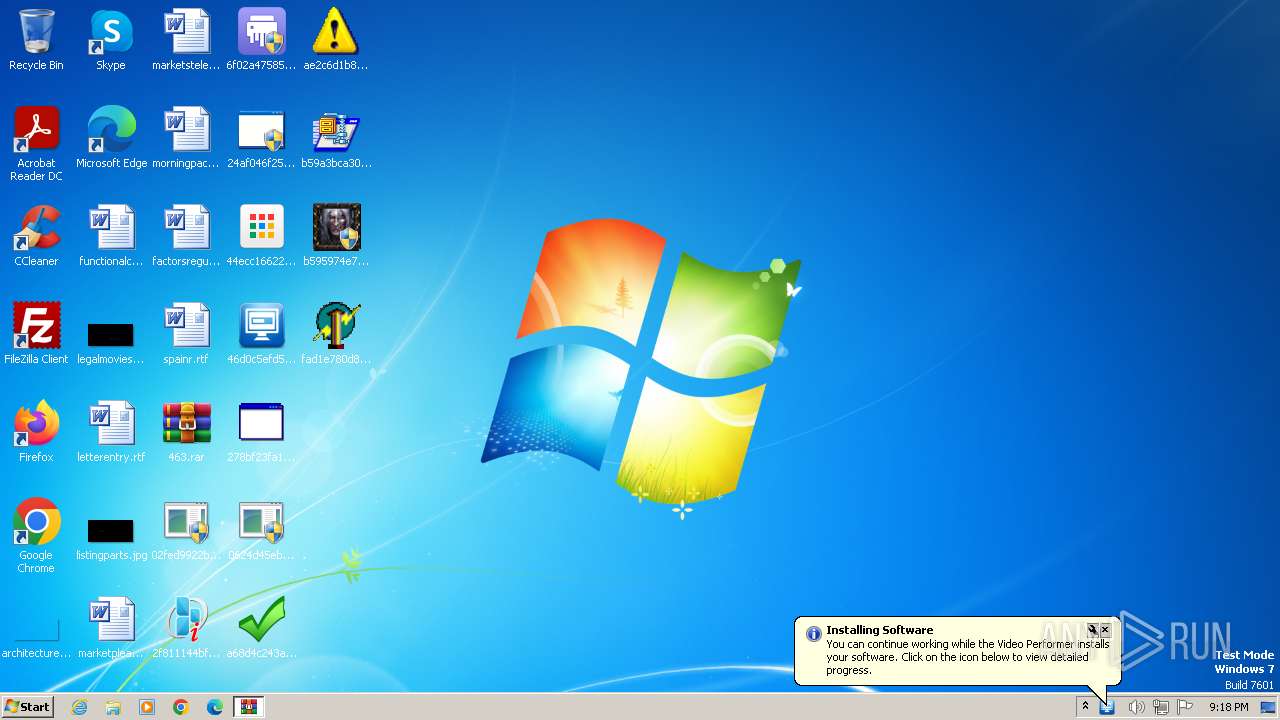Launch Edge from the taskbar
Image resolution: width=1280 pixels, height=720 pixels.
click(x=215, y=707)
